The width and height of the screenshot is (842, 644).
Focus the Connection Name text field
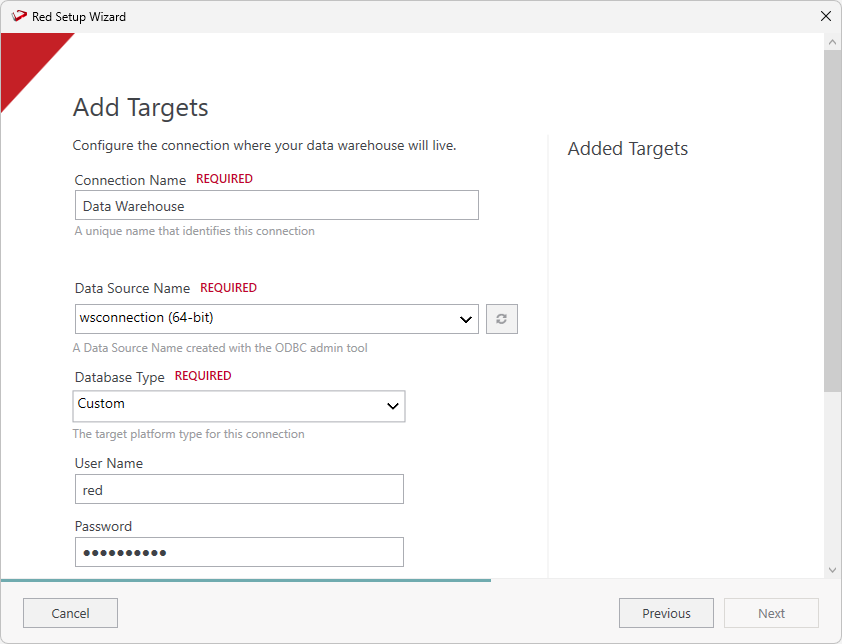[276, 206]
